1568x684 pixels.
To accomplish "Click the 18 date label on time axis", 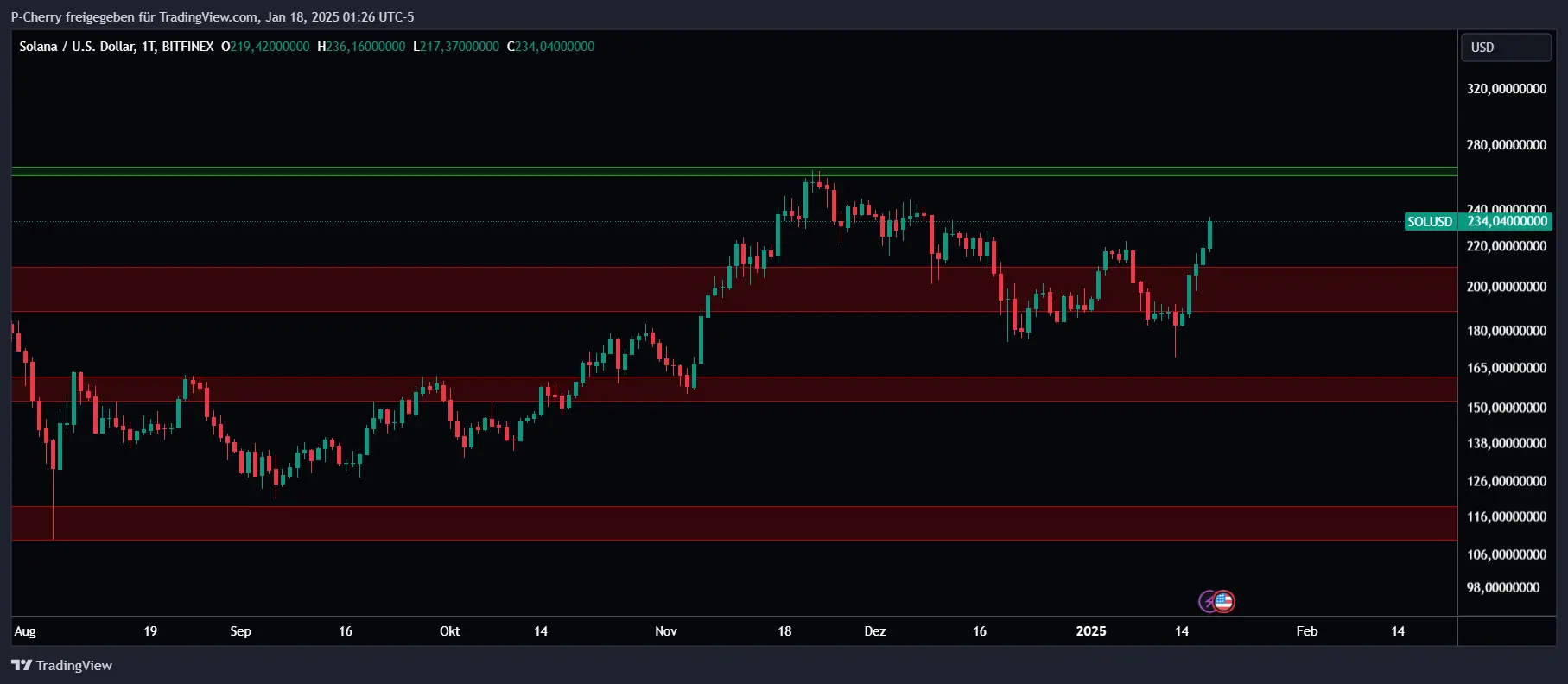I will [784, 631].
